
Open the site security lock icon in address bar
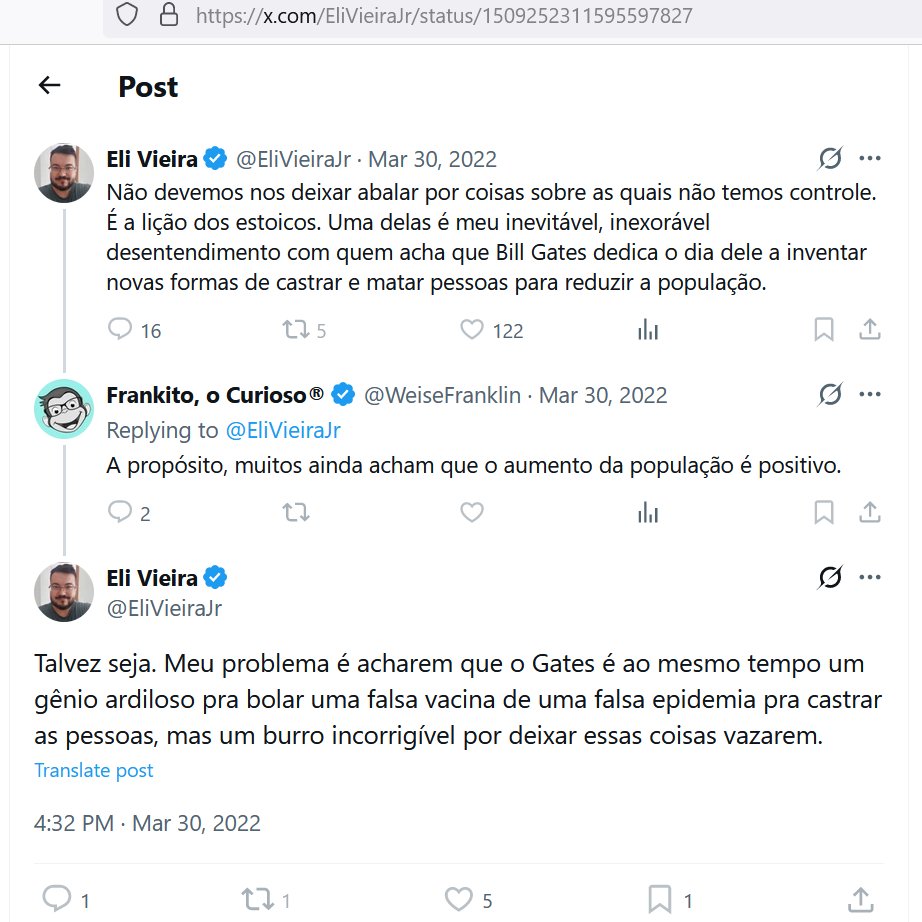[x=169, y=15]
